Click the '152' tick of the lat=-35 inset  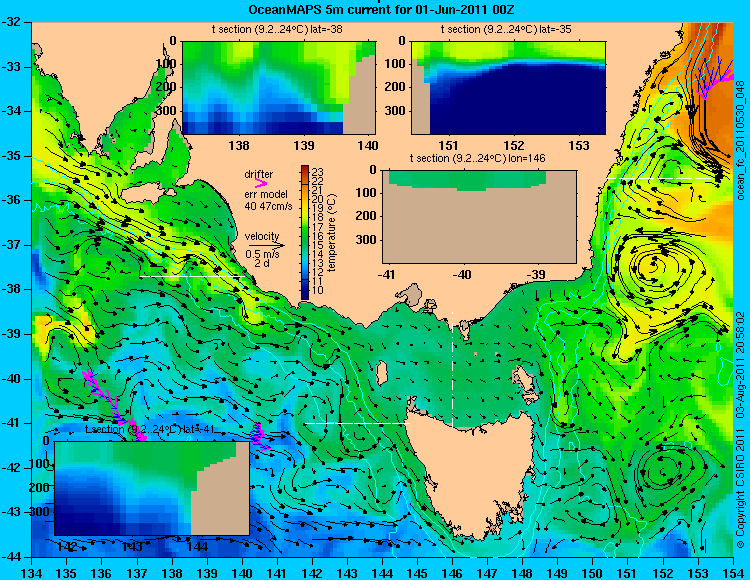coord(514,145)
